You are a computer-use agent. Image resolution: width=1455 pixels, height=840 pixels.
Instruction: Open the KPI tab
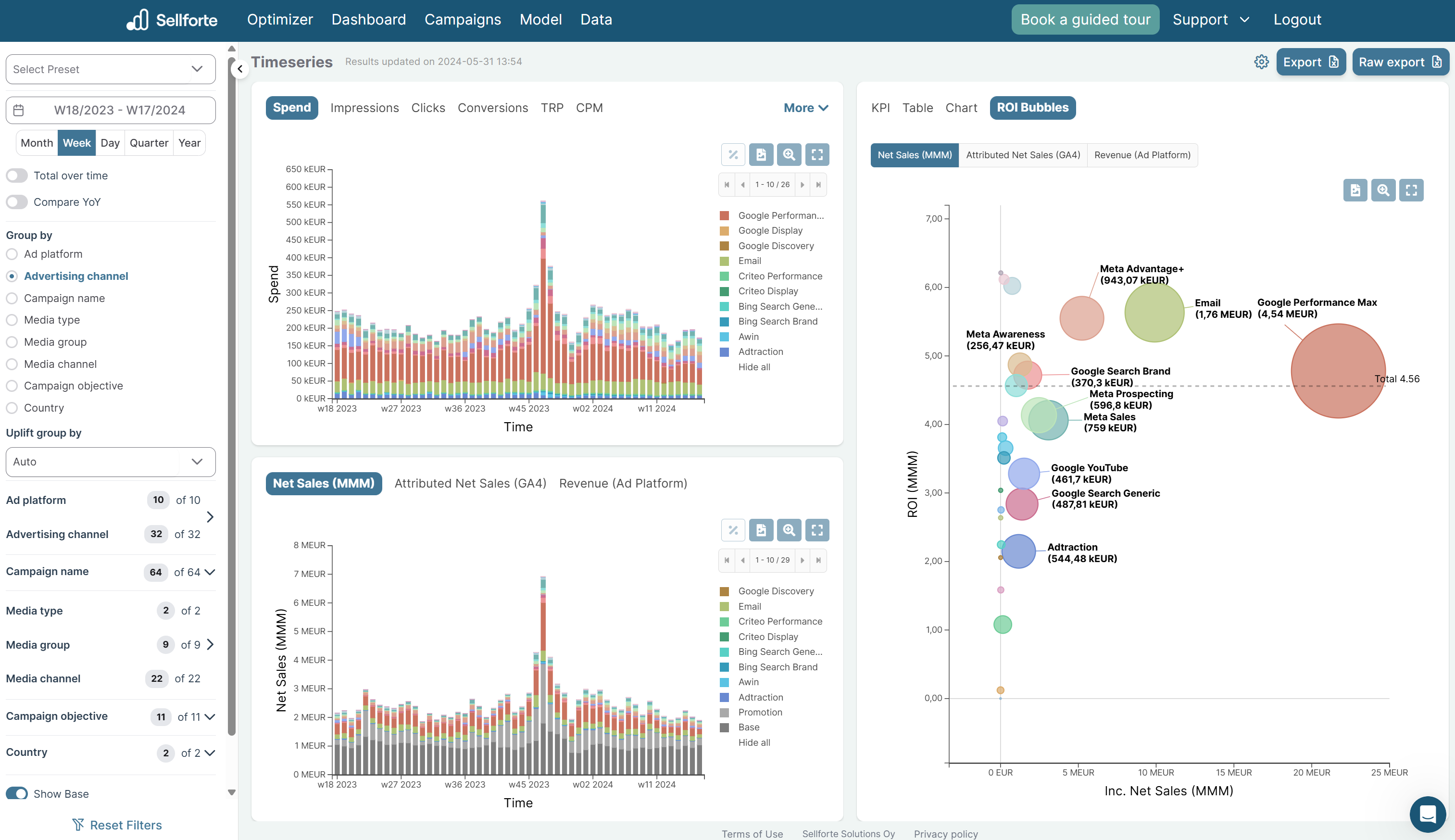pyautogui.click(x=880, y=108)
